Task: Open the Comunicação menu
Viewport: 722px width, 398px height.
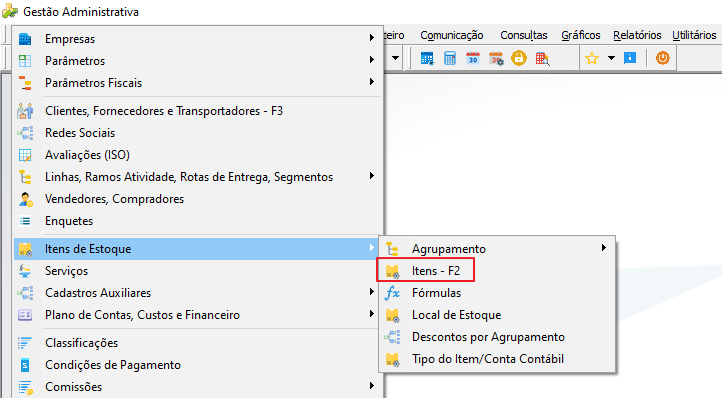Action: pos(452,35)
